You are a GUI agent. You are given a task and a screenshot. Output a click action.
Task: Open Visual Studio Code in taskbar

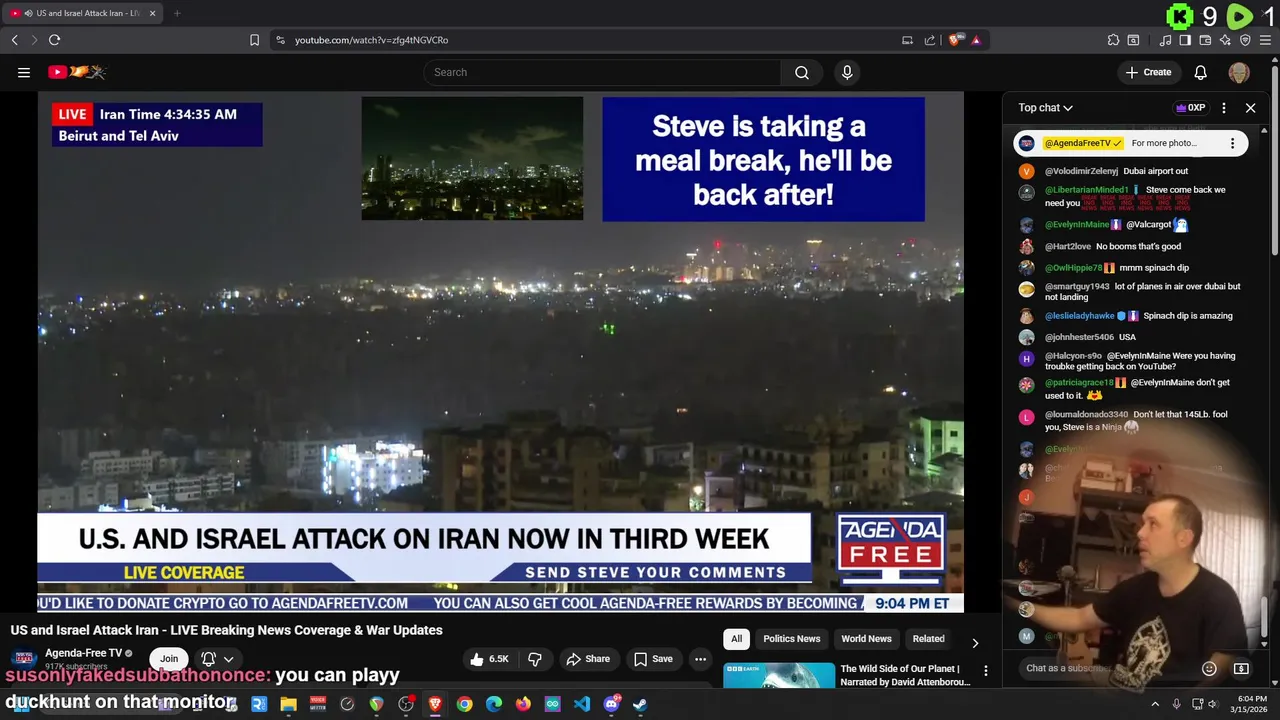point(582,704)
